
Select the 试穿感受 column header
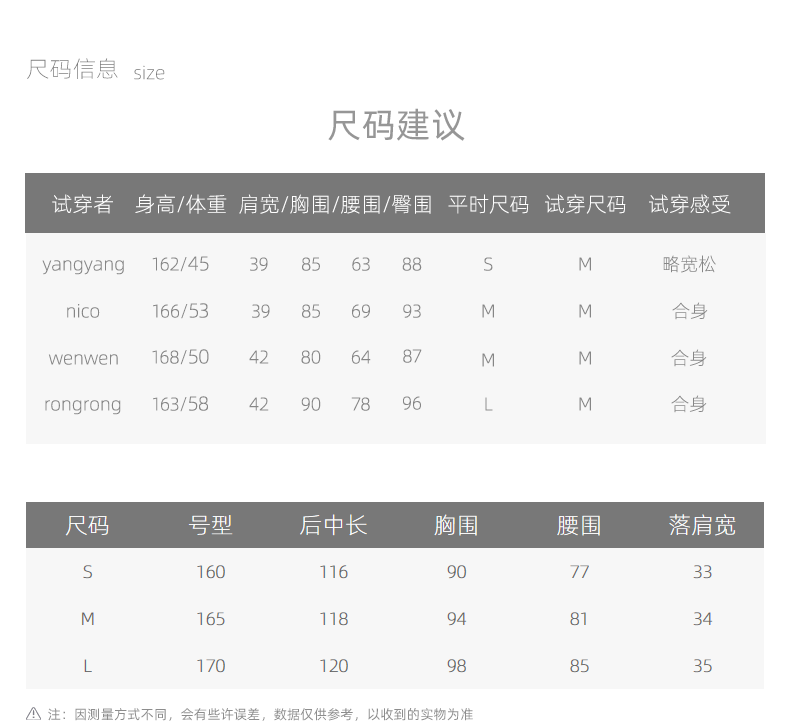point(690,205)
